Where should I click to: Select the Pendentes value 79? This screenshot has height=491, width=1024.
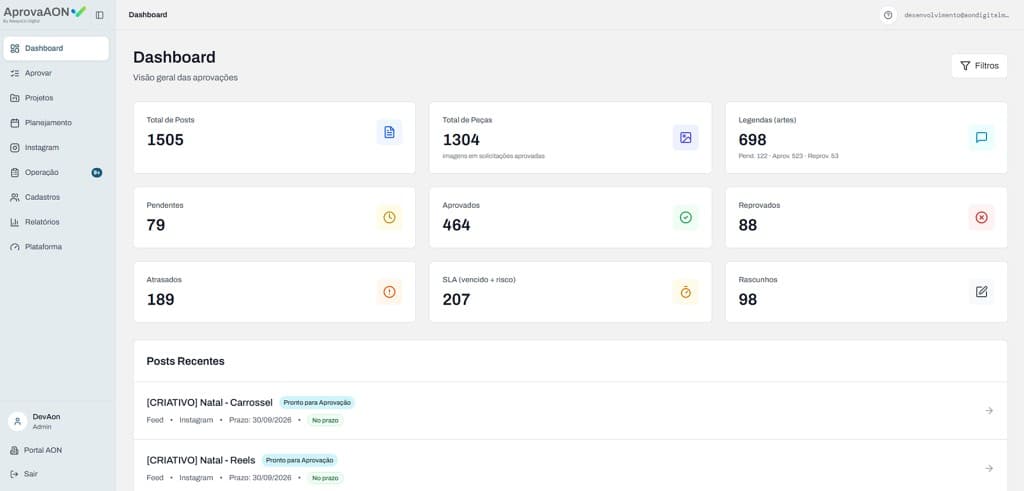tap(156, 225)
